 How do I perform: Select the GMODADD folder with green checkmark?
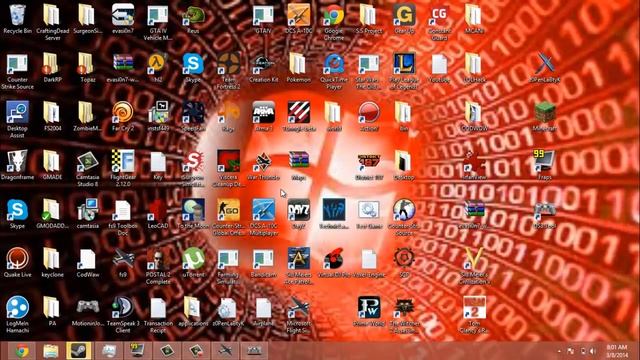(52, 213)
